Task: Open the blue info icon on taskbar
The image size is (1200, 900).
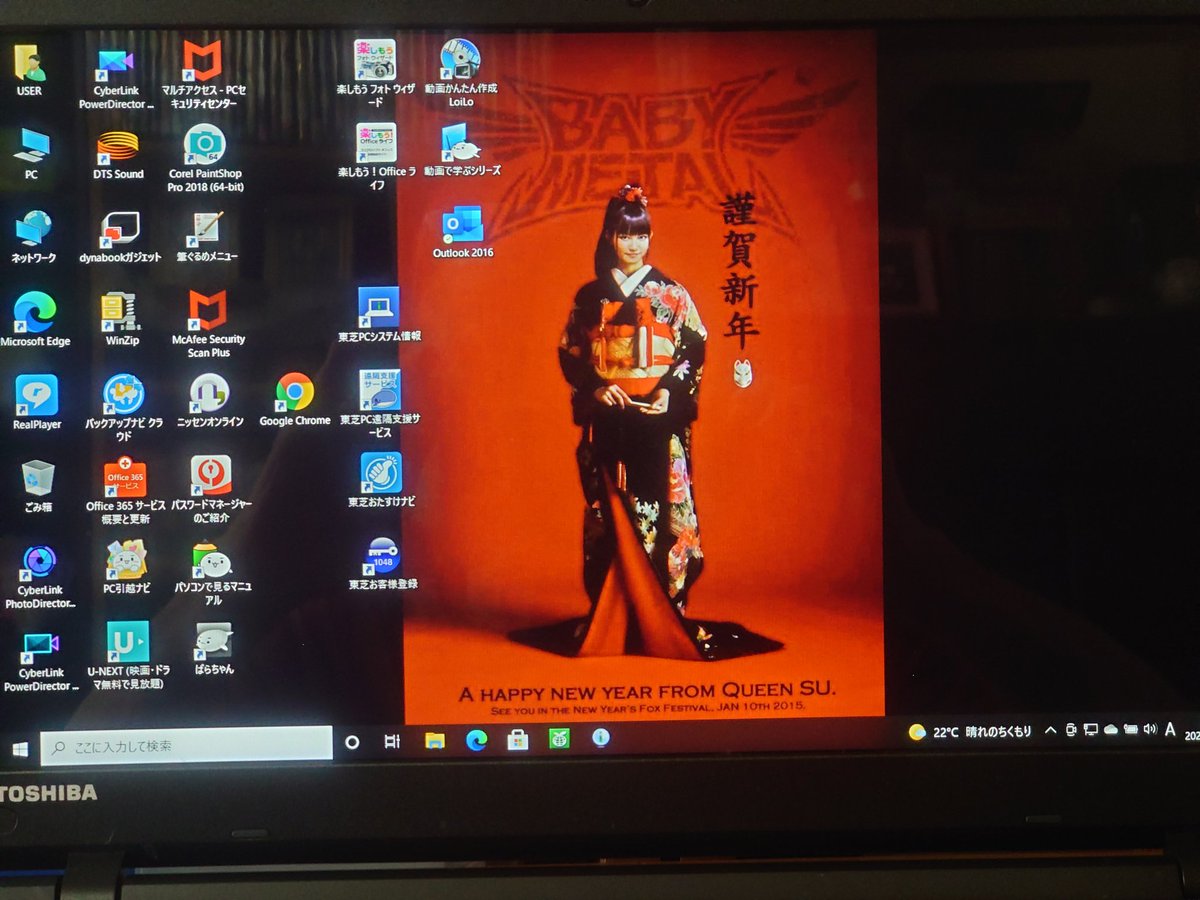Action: [600, 738]
